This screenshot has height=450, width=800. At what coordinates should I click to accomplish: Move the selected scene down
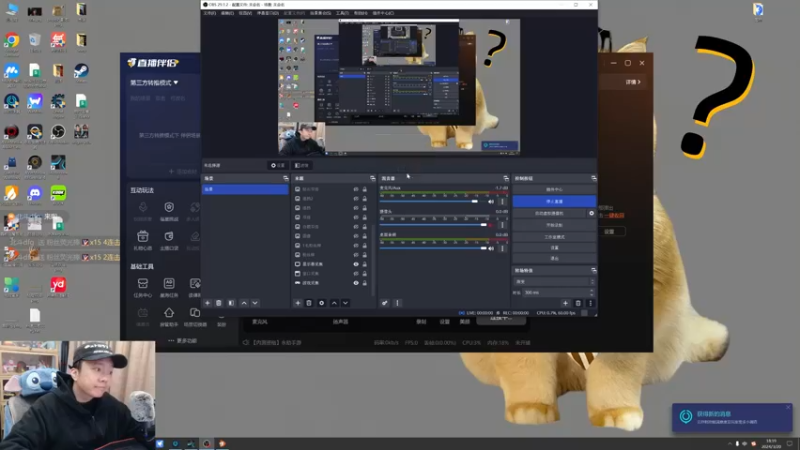tap(255, 303)
